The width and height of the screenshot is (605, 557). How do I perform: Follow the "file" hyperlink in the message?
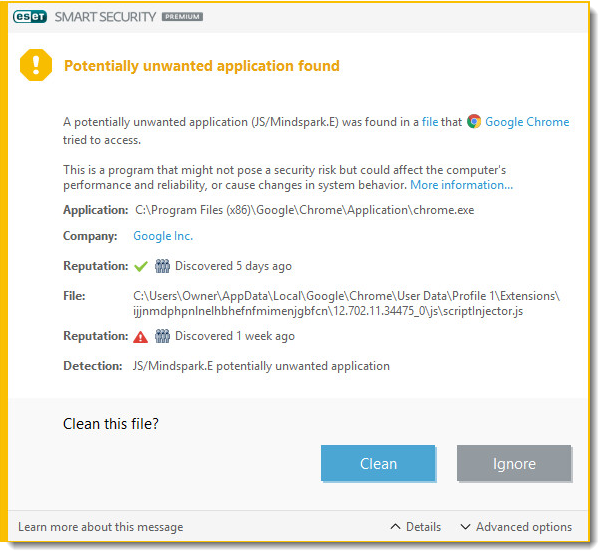430,122
